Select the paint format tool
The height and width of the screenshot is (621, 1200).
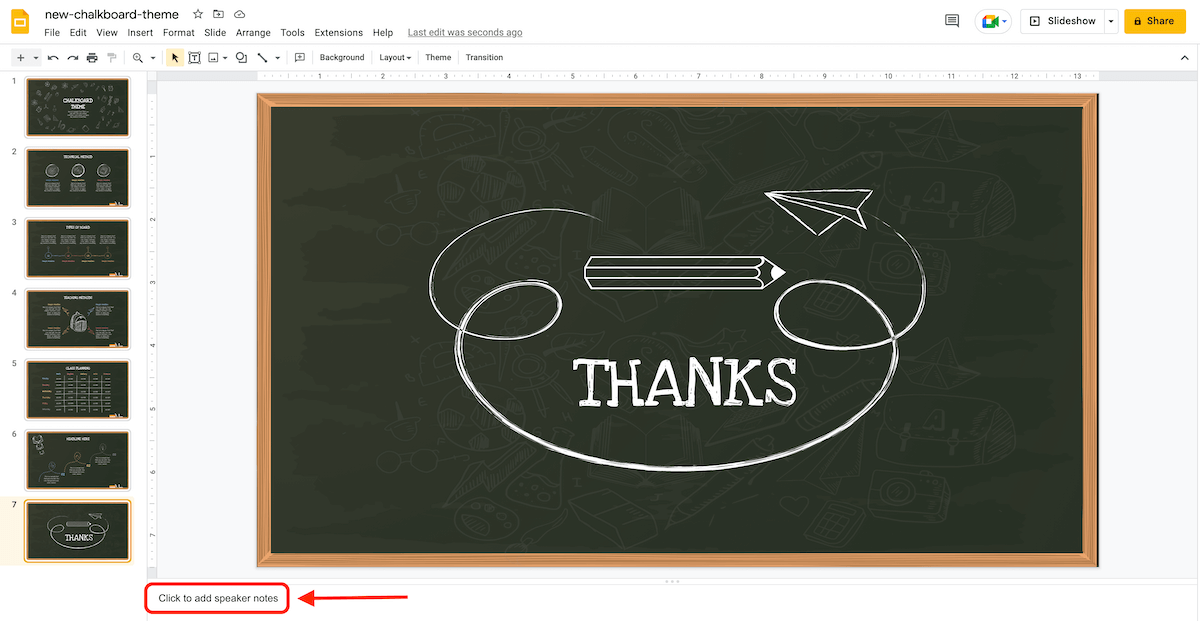coord(111,58)
